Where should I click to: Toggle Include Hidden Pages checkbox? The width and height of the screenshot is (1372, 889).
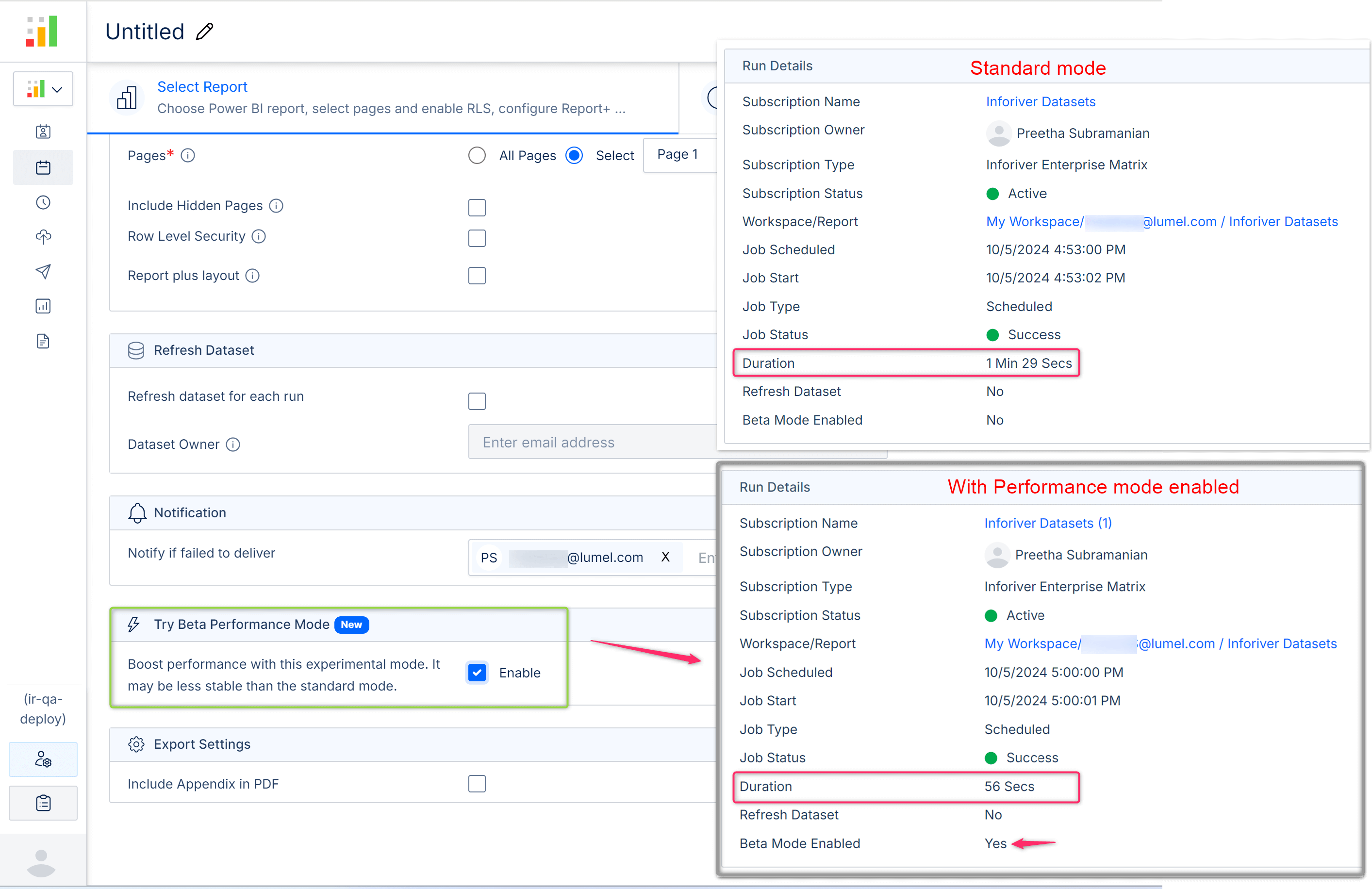pos(478,206)
